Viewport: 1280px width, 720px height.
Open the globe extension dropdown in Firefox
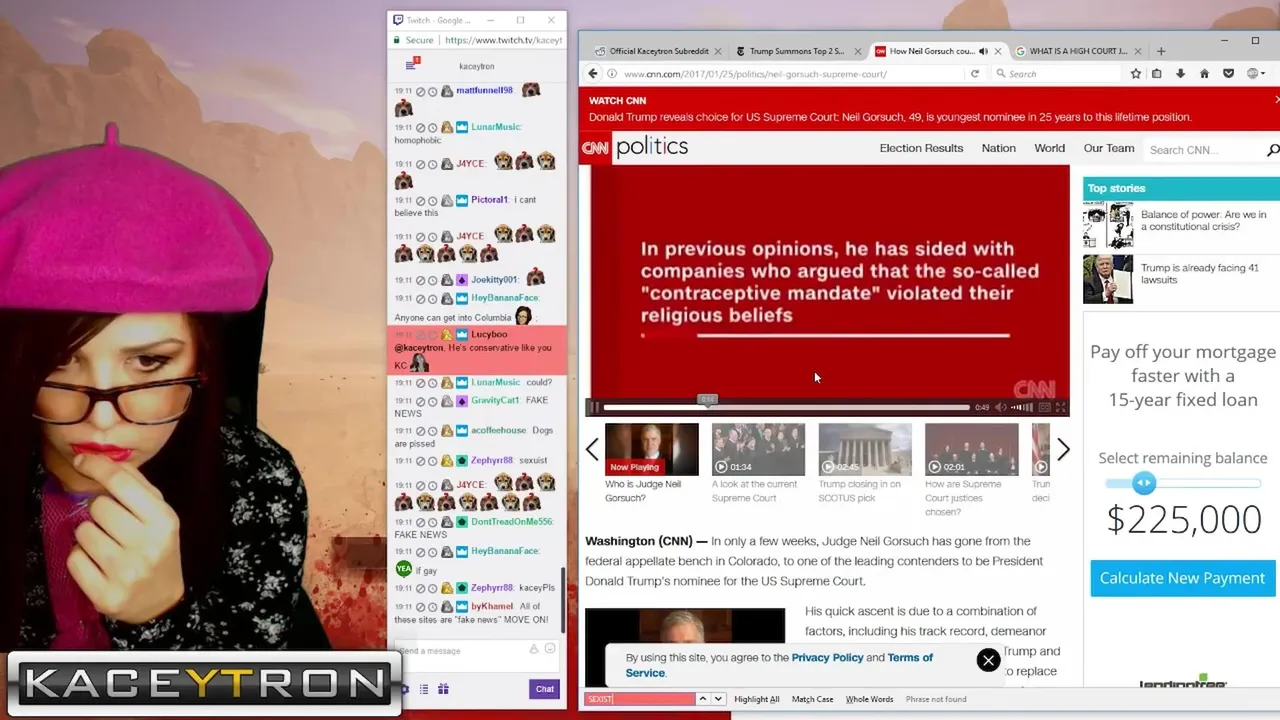1256,73
